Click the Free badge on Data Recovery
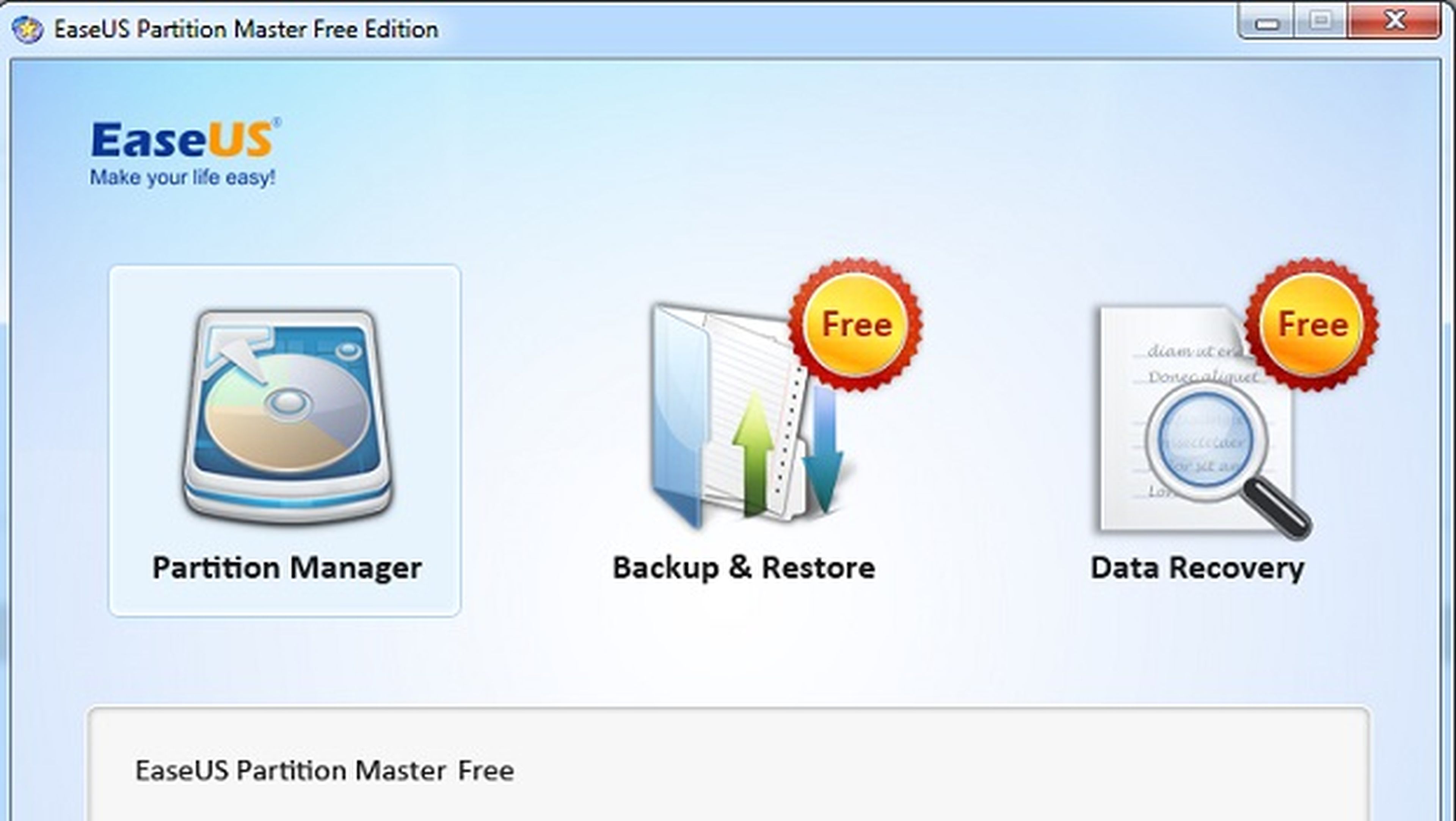Screen dimensions: 1456x821 click(x=1312, y=324)
